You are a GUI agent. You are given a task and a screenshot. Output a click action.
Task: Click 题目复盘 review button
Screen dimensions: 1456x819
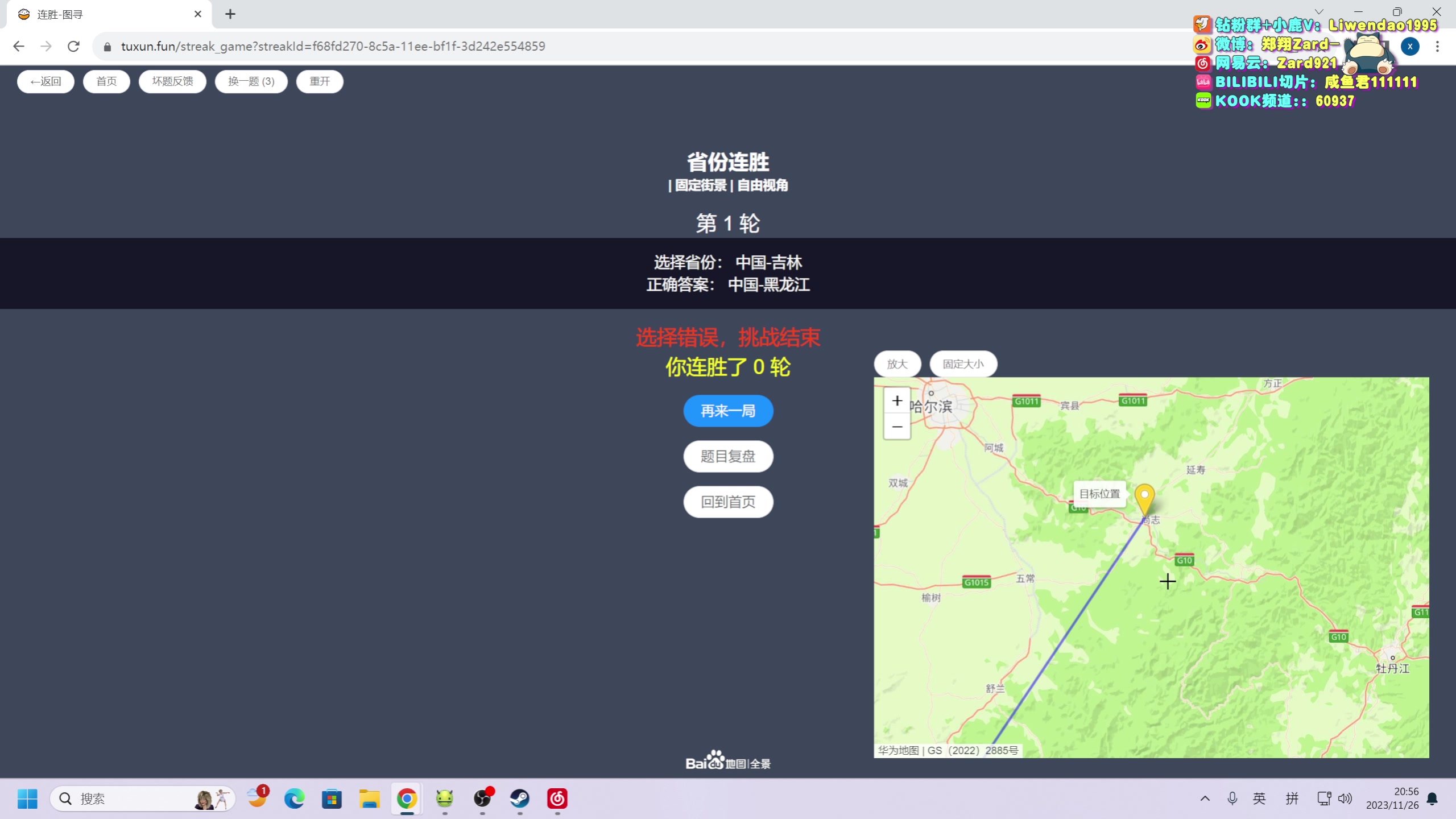(728, 456)
